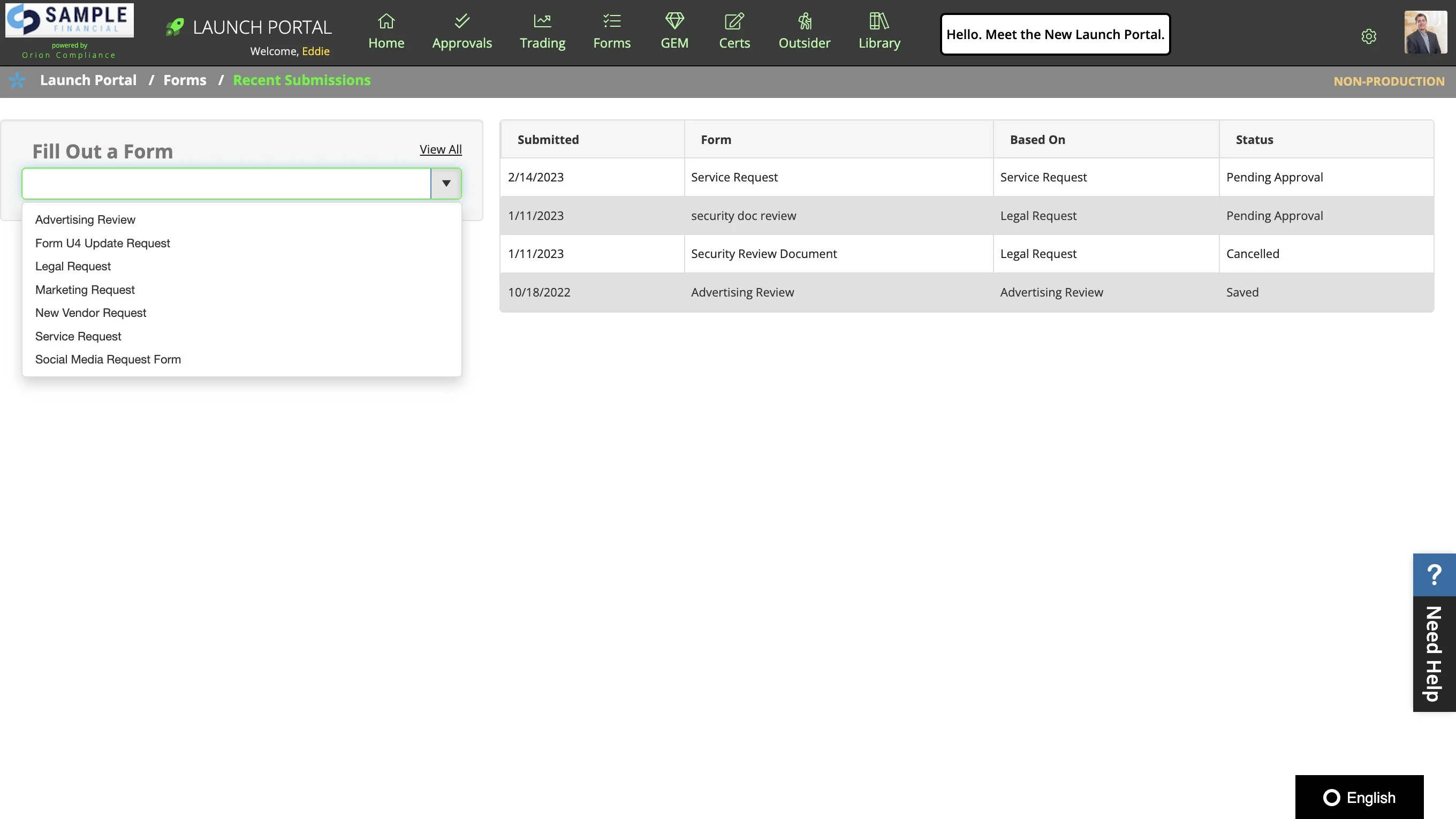Click the blue question mark help icon
The width and height of the screenshot is (1456, 819).
[x=1434, y=574]
